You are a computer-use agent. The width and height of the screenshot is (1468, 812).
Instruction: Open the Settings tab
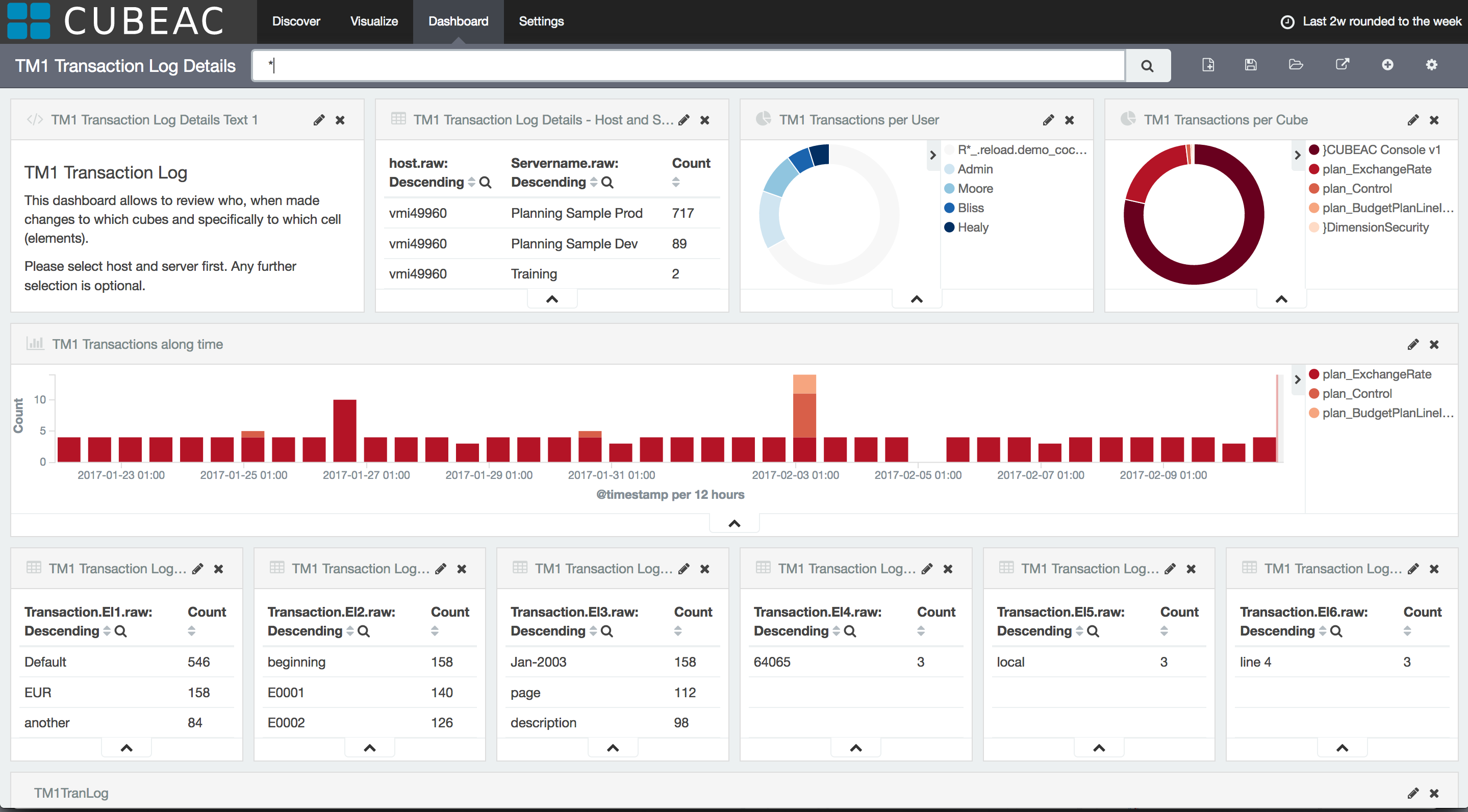tap(541, 21)
